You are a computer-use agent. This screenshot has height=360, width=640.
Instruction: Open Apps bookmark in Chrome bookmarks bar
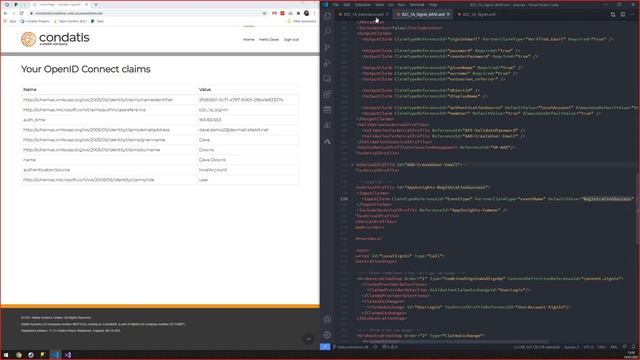click(10, 21)
